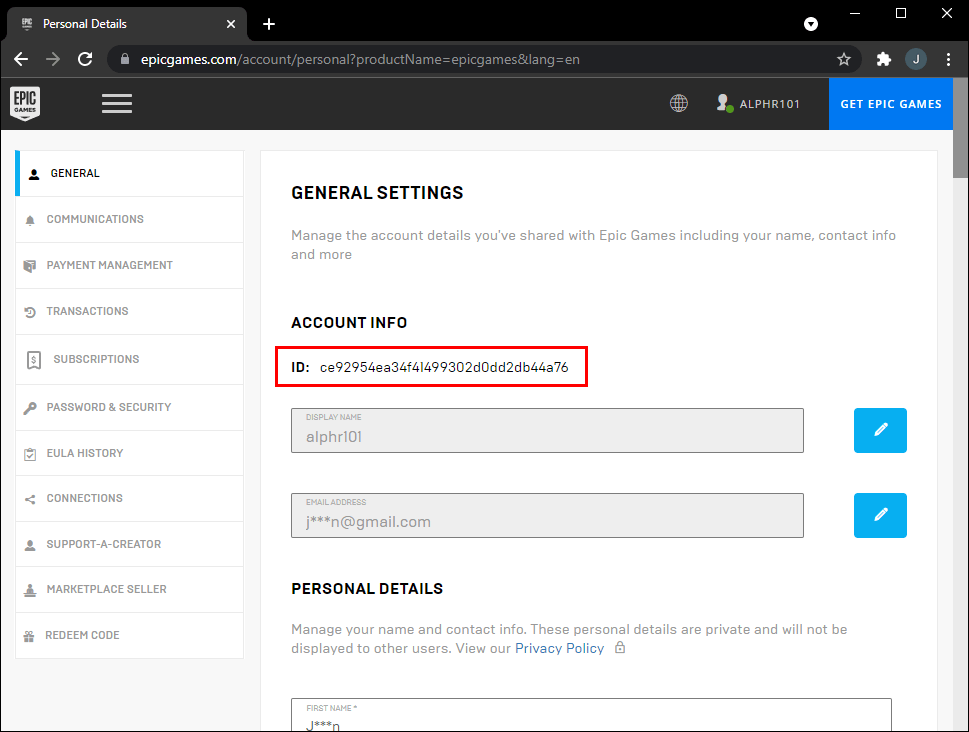Click the bell icon beside Communications
969x732 pixels.
coord(30,221)
